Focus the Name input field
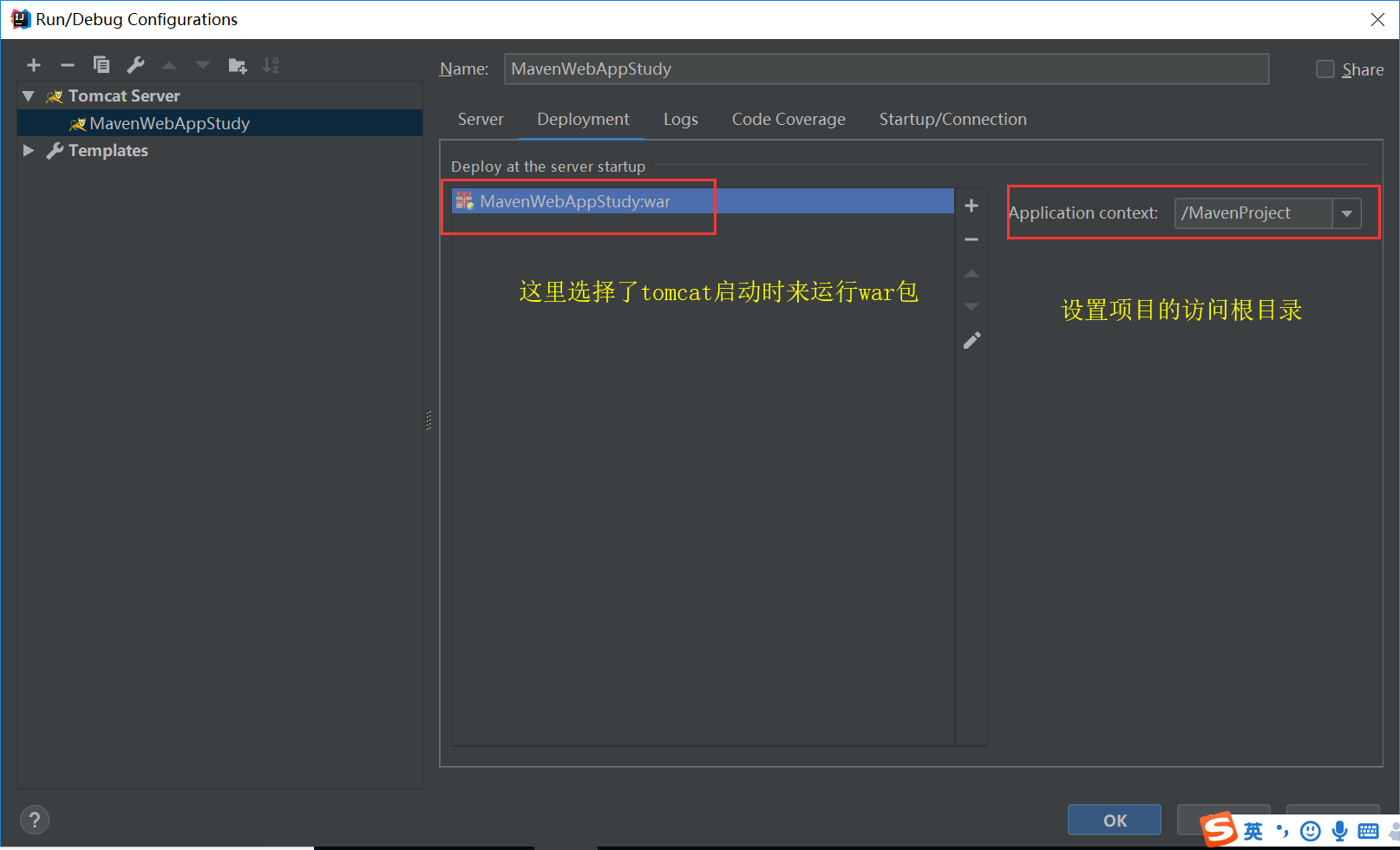 886,69
